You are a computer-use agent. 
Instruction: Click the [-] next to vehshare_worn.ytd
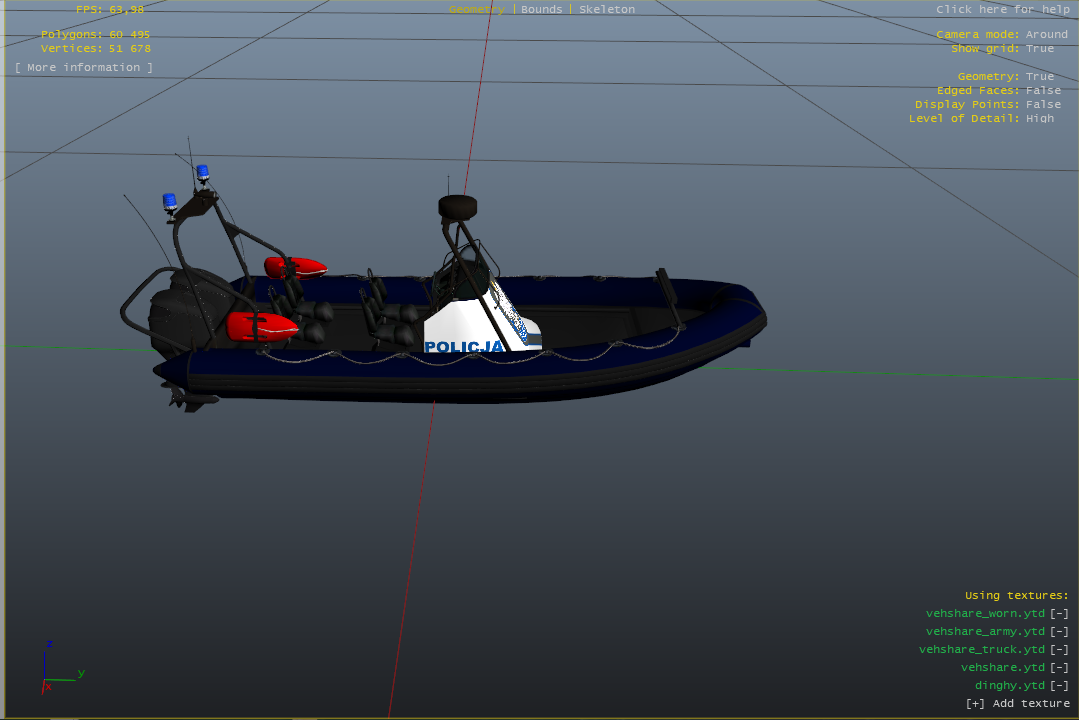coord(1059,614)
